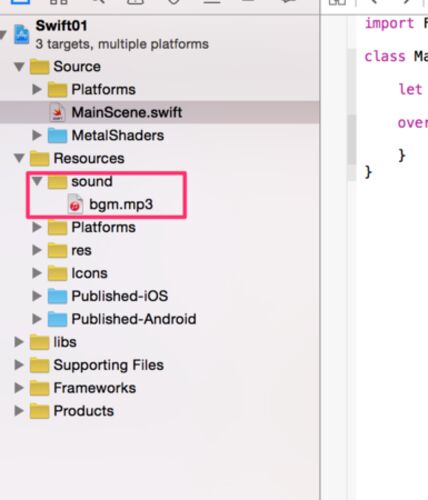This screenshot has width=428, height=500.
Task: Collapse the sound folder disclosure triangle
Action: coord(37,181)
